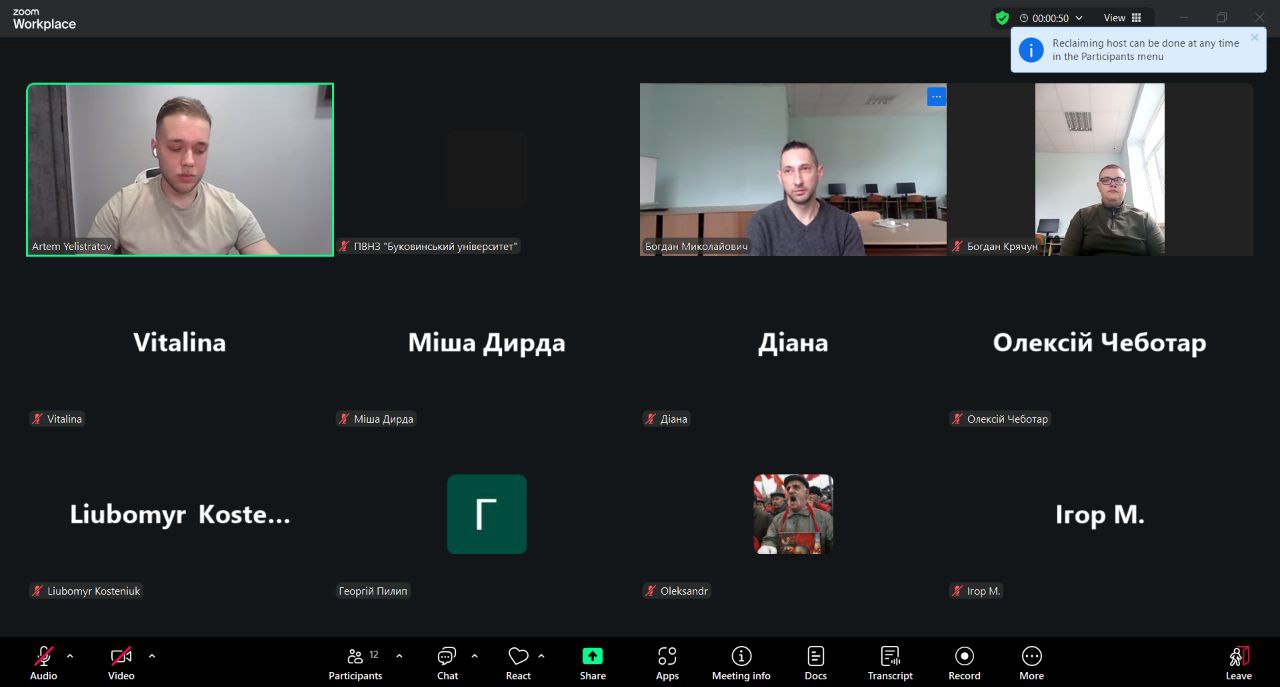Image resolution: width=1280 pixels, height=687 pixels.
Task: Open the View layout menu
Action: 1122,18
